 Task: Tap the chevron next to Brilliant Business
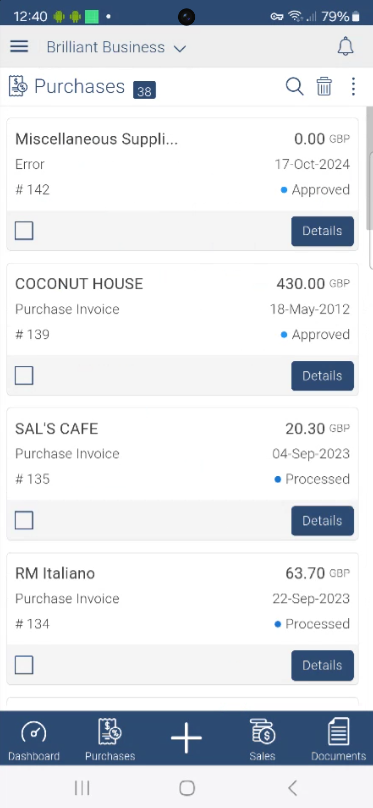tap(179, 48)
